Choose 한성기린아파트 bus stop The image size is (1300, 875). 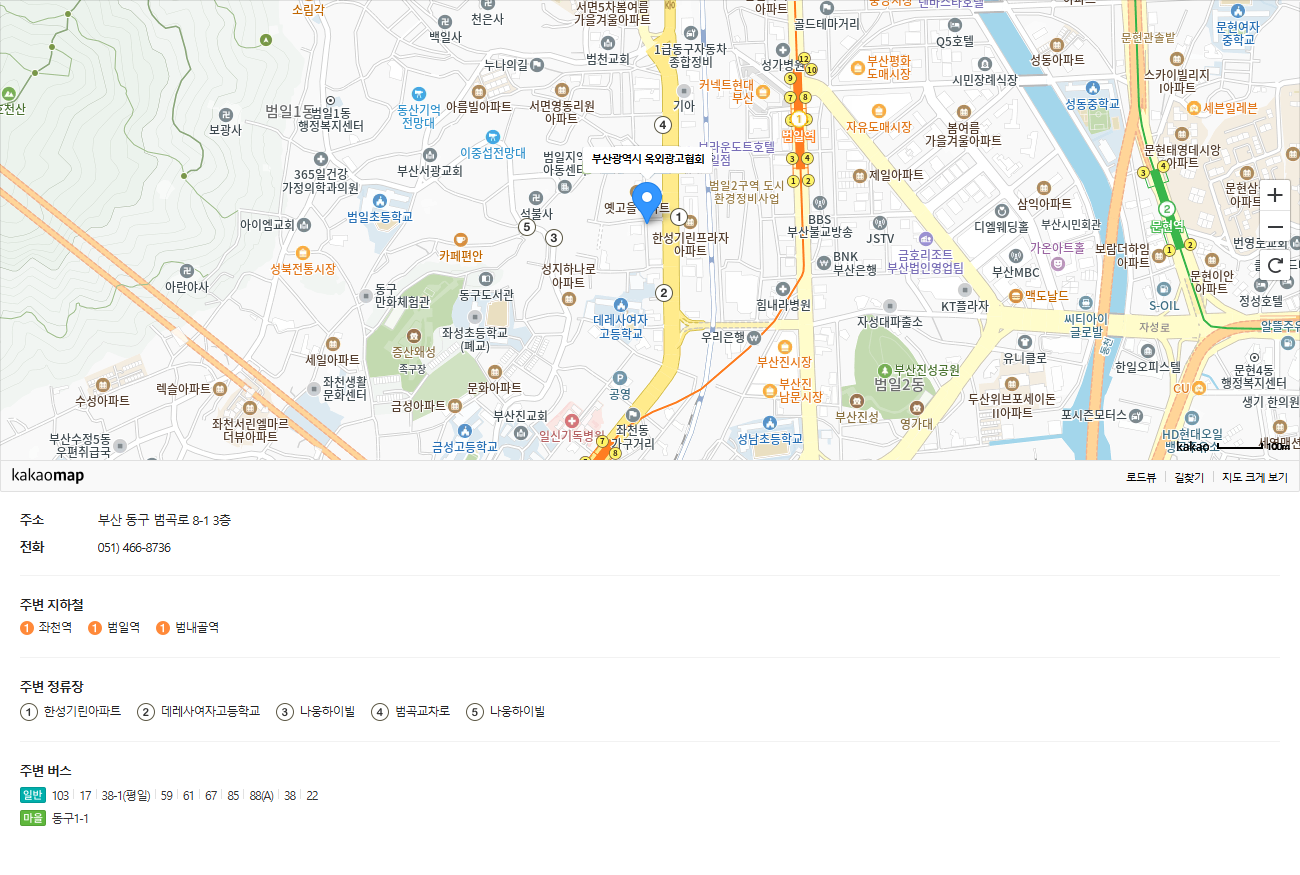(x=82, y=712)
